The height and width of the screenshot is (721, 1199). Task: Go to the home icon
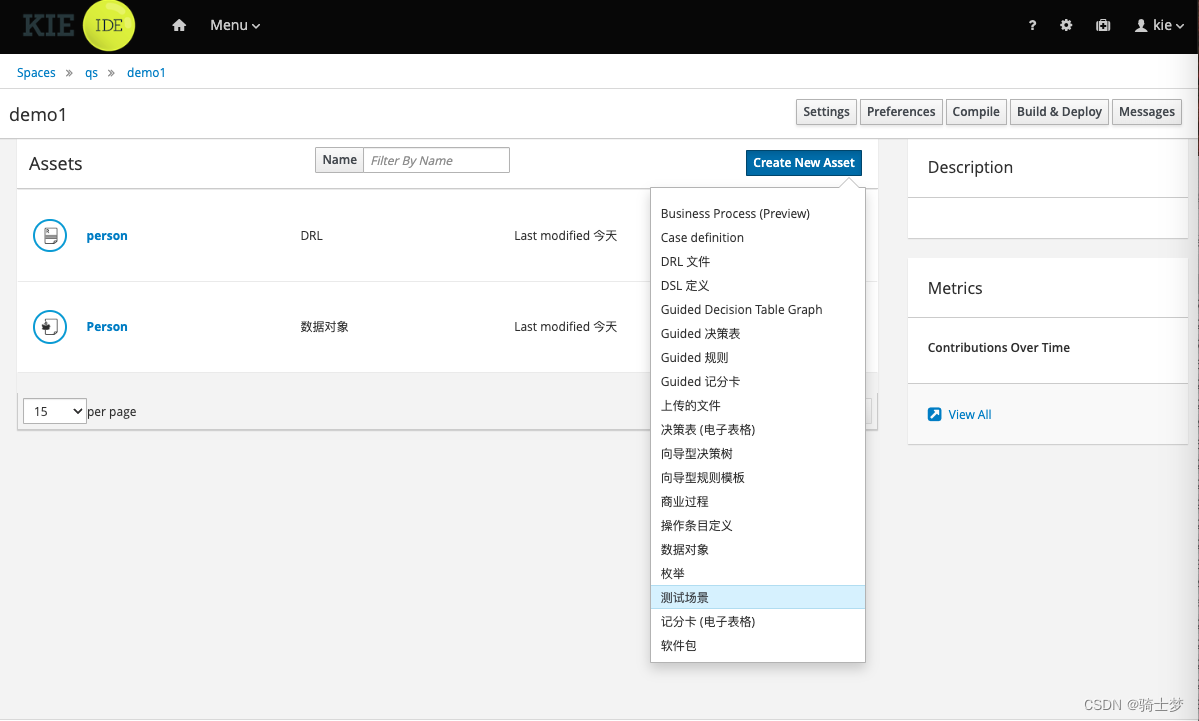click(x=179, y=25)
